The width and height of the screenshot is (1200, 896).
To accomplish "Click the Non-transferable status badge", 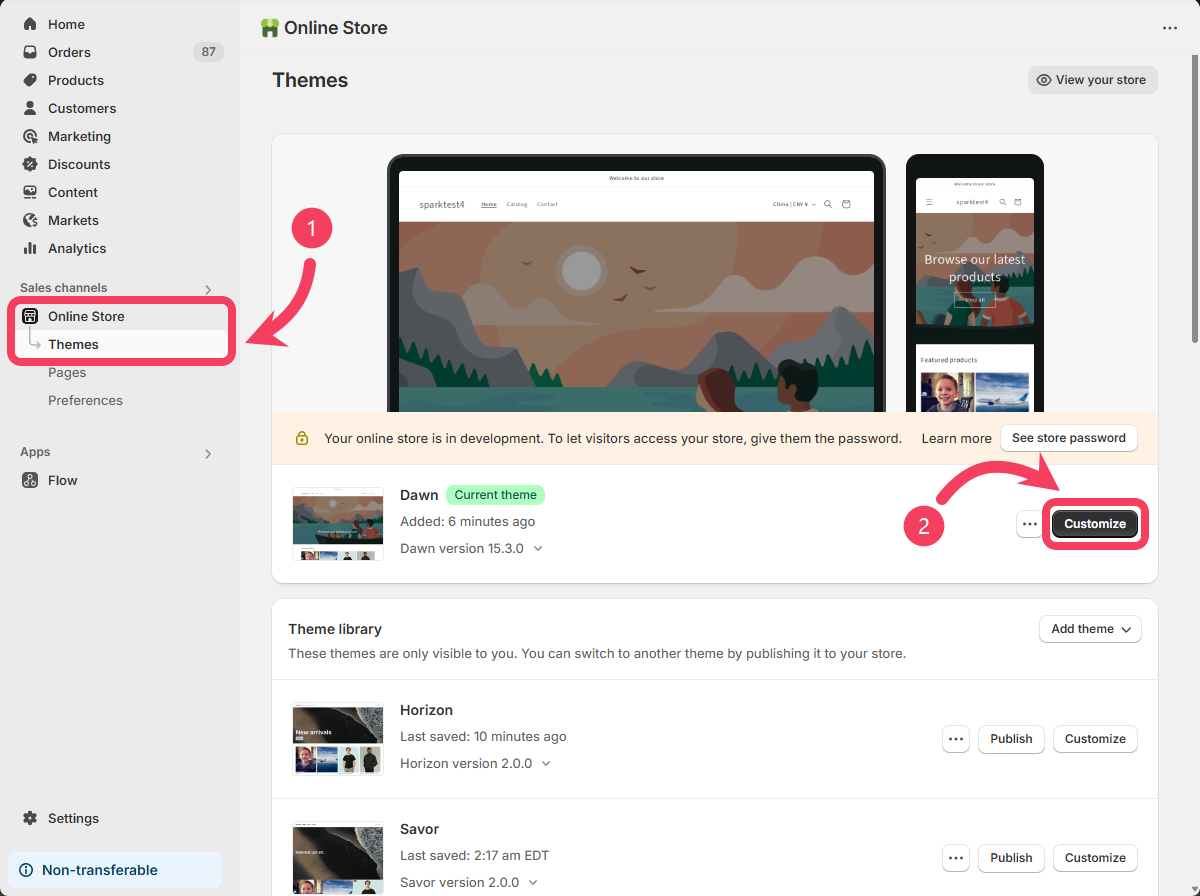I will pyautogui.click(x=115, y=870).
